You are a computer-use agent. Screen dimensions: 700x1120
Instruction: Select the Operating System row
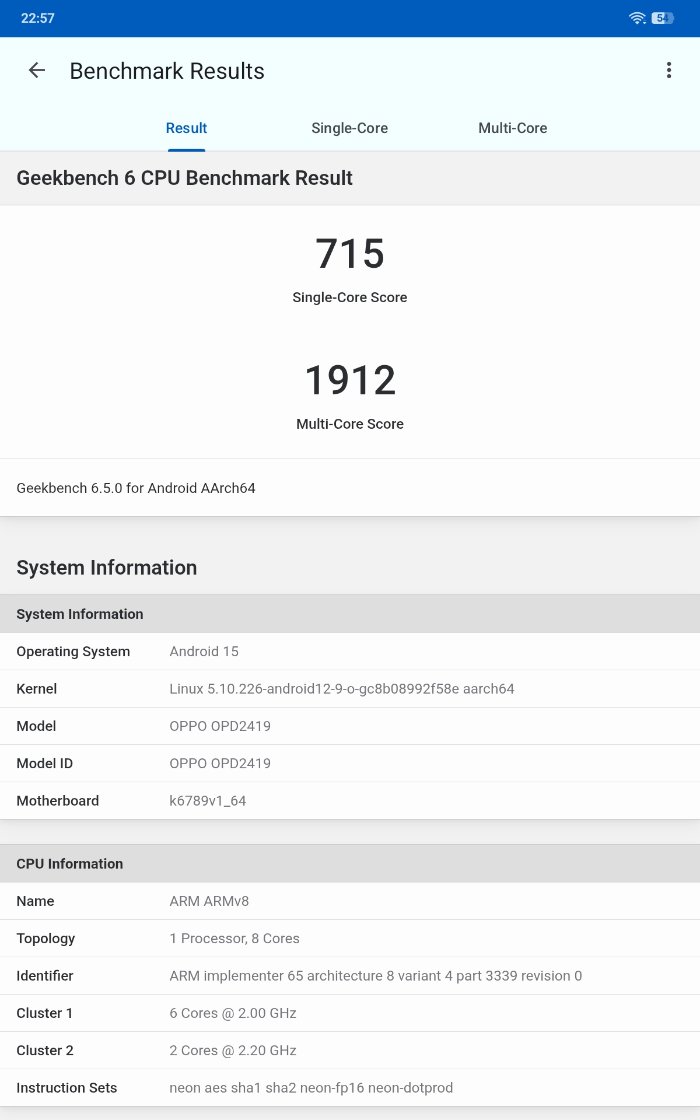[350, 651]
